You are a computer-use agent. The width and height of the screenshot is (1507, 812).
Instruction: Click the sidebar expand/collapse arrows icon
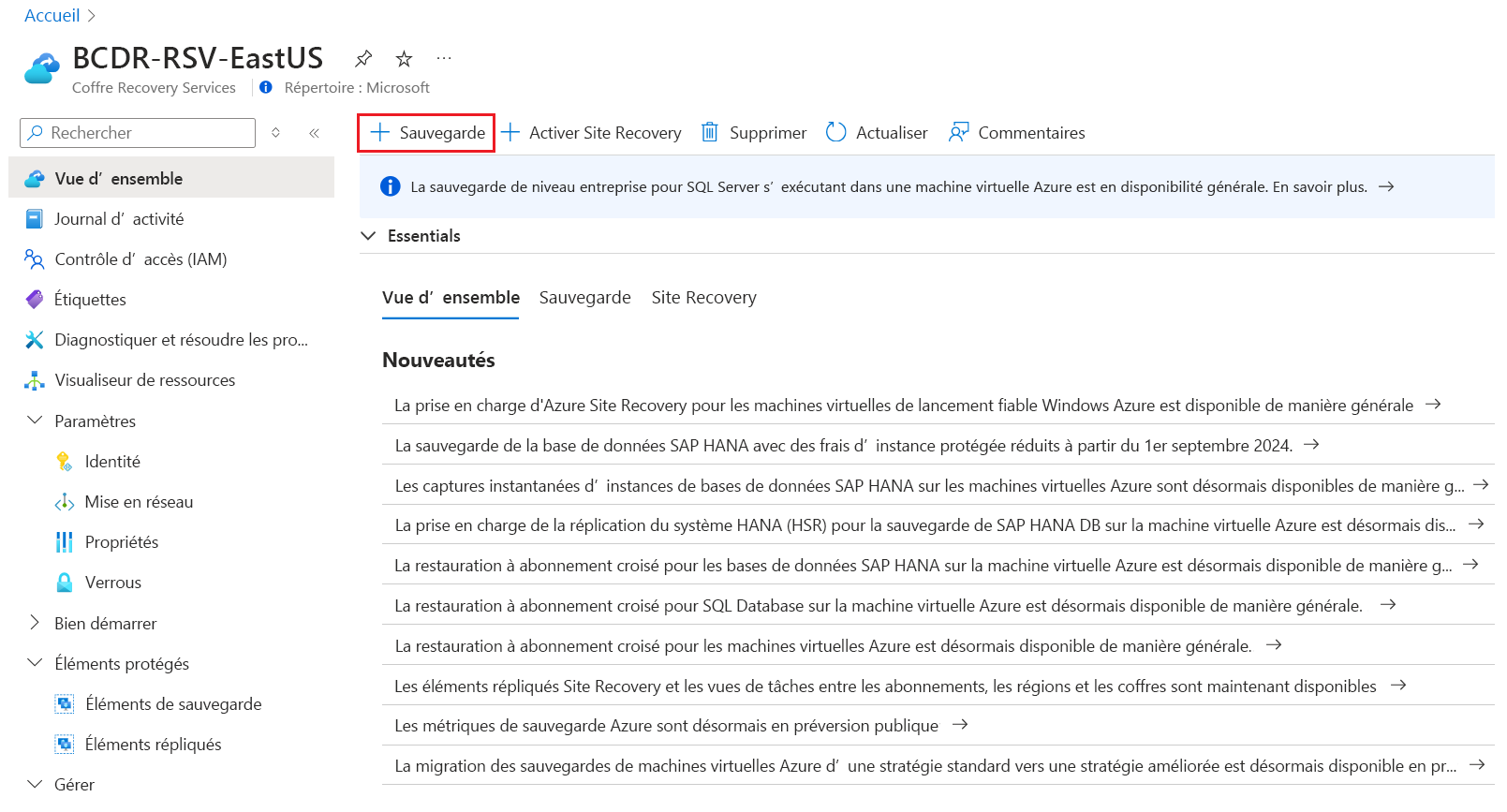pyautogui.click(x=276, y=133)
